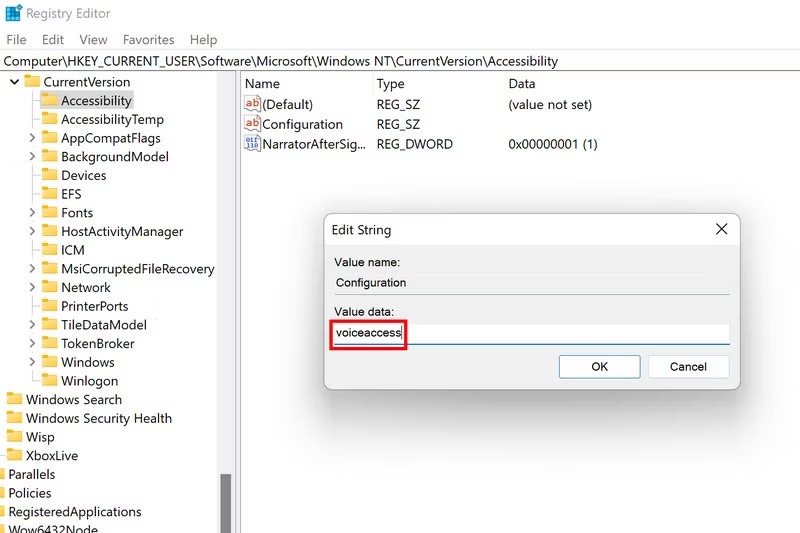The width and height of the screenshot is (800, 533).
Task: Open the View menu
Action: click(x=93, y=40)
